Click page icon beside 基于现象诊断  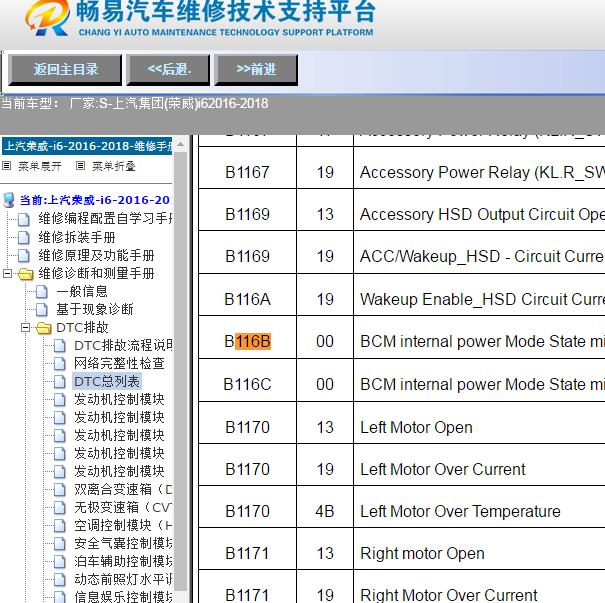tap(42, 310)
